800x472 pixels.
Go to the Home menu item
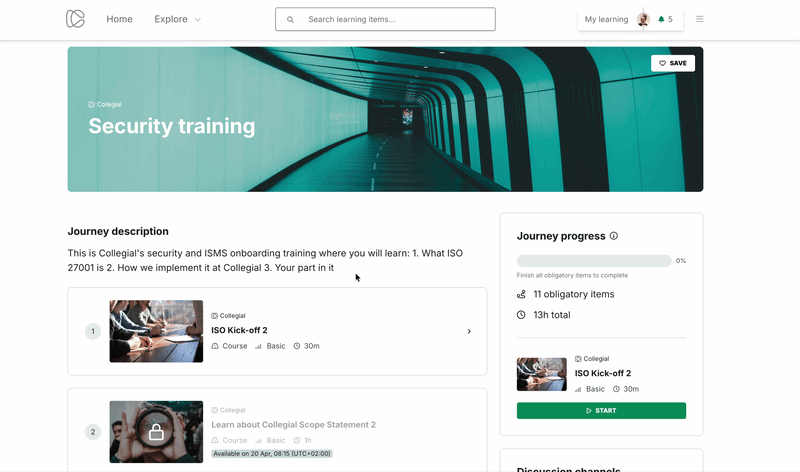[x=119, y=19]
